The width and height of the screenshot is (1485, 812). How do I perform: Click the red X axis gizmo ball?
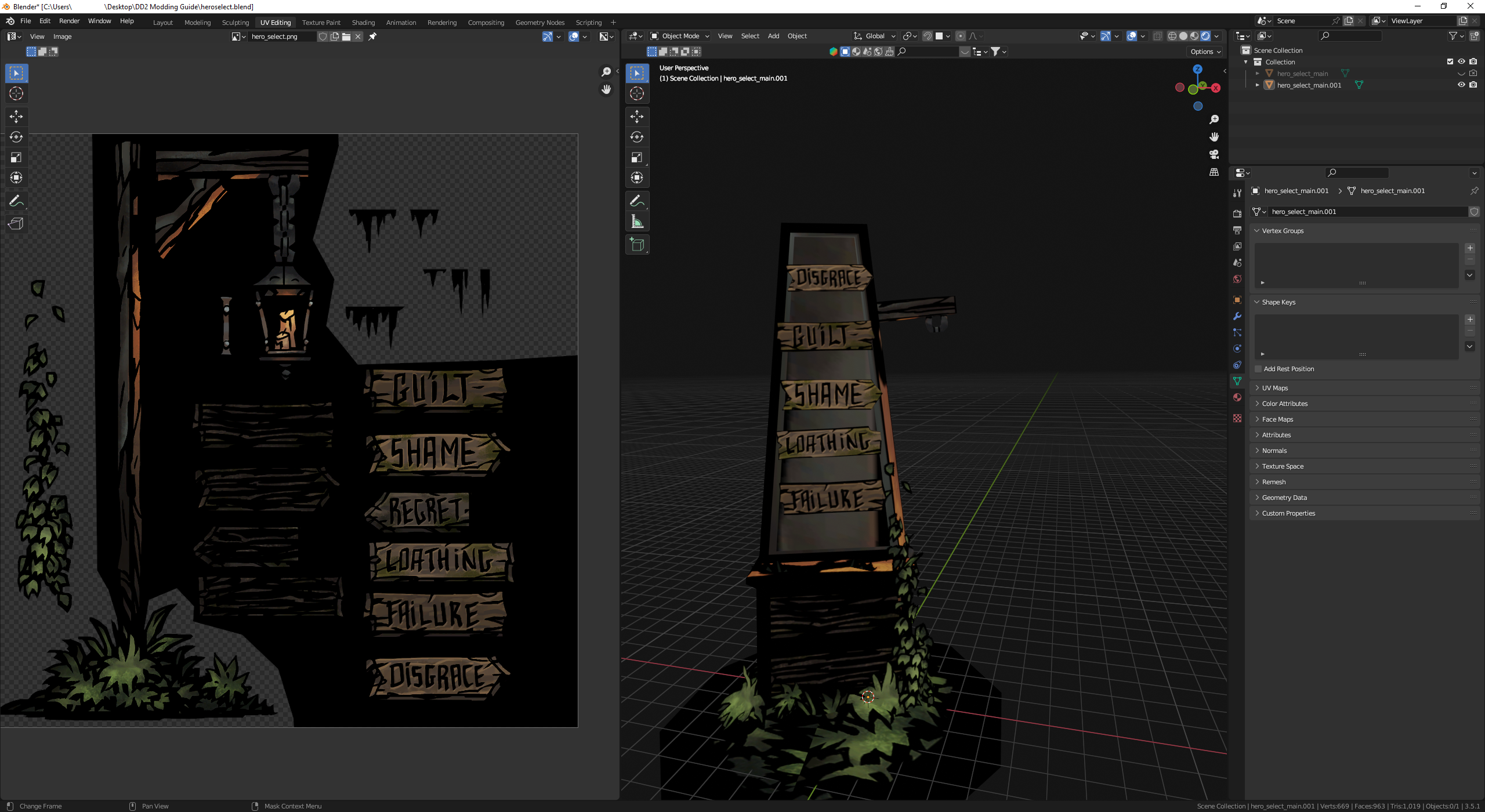click(1216, 88)
